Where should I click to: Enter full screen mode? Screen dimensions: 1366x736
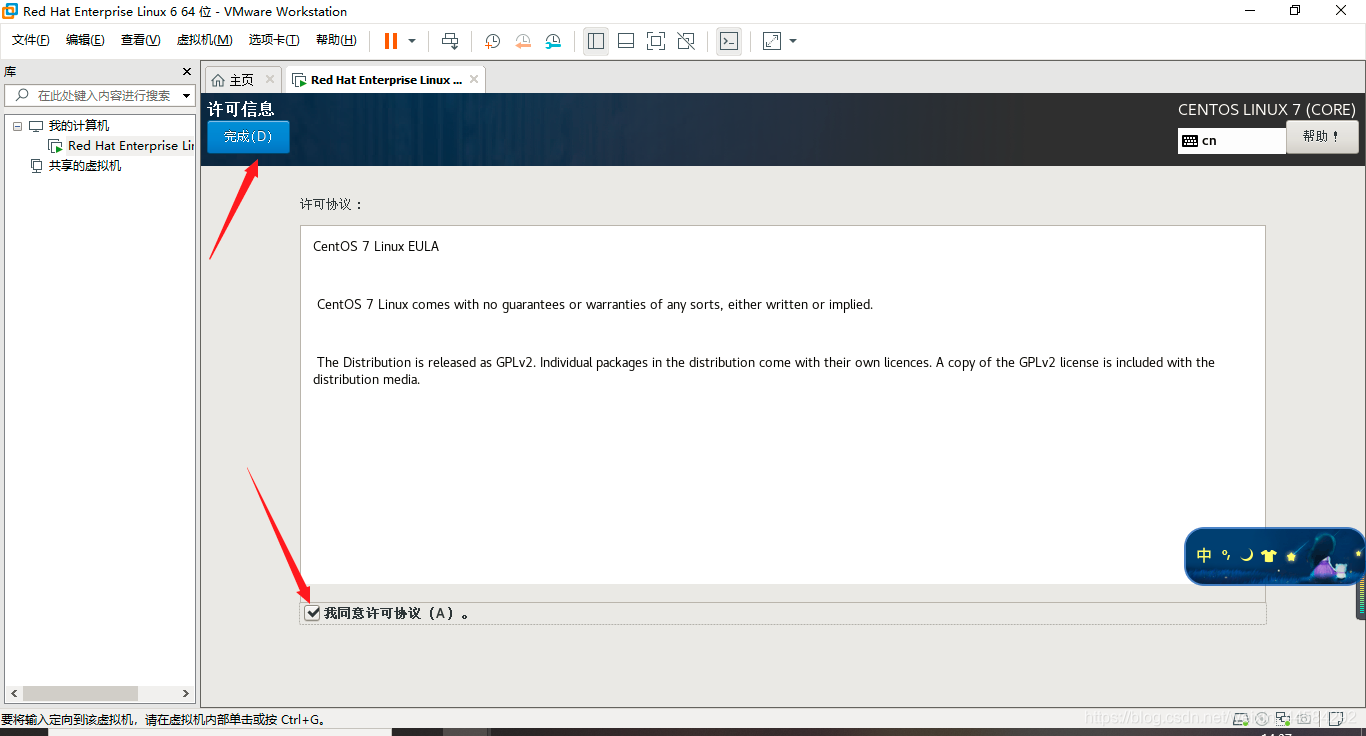coord(656,41)
